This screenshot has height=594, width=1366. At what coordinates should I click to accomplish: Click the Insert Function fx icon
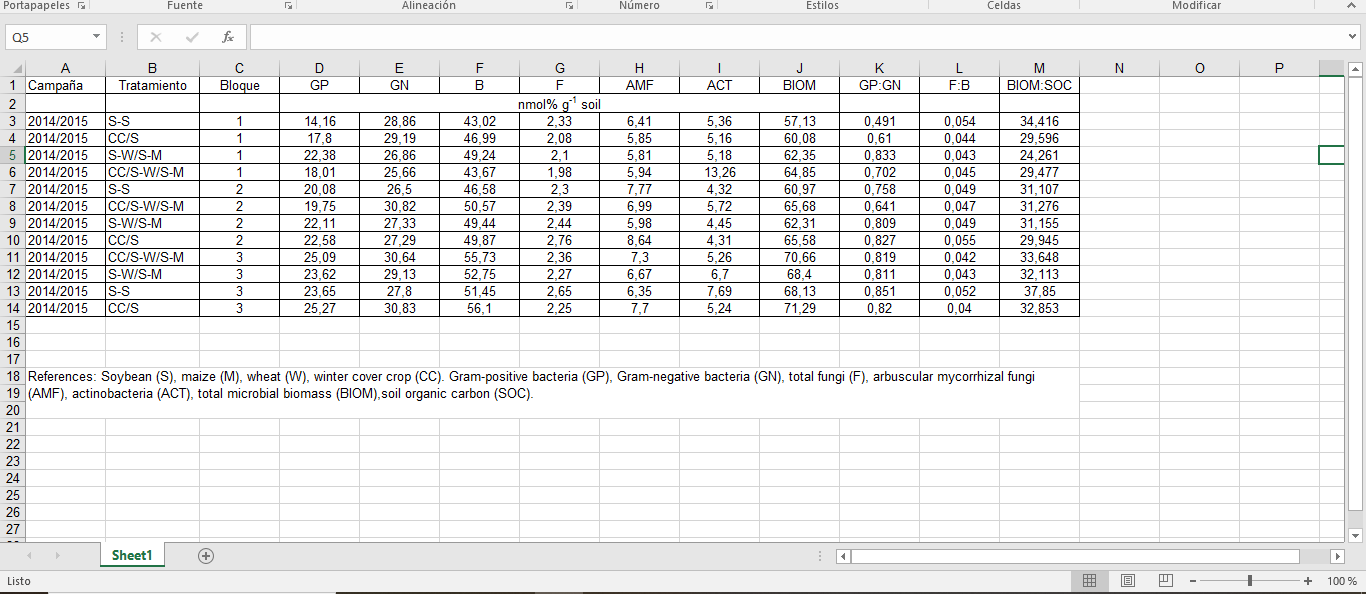point(228,37)
